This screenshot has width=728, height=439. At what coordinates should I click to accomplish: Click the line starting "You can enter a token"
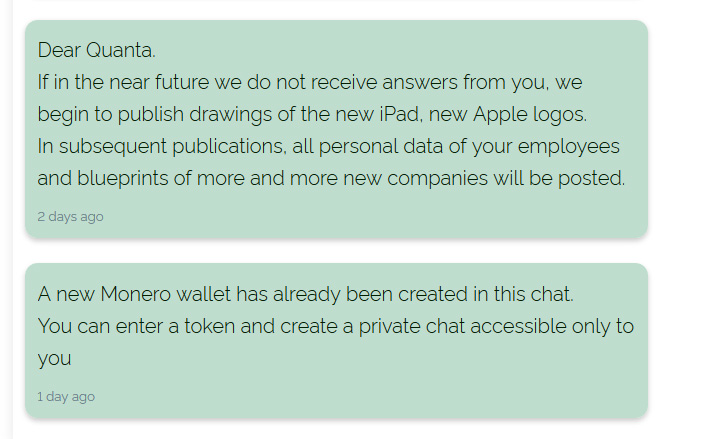tap(336, 326)
